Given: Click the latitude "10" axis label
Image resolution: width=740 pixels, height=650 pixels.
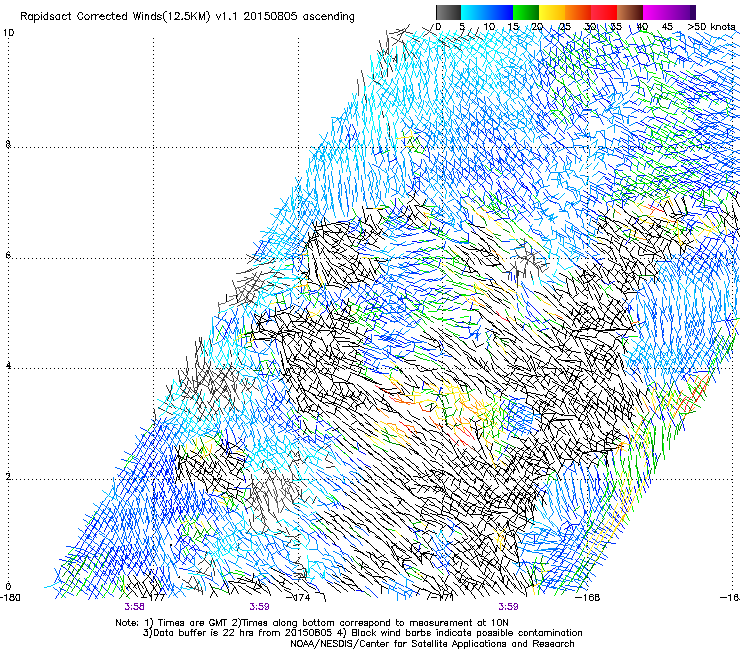Looking at the screenshot, I should [x=8, y=33].
